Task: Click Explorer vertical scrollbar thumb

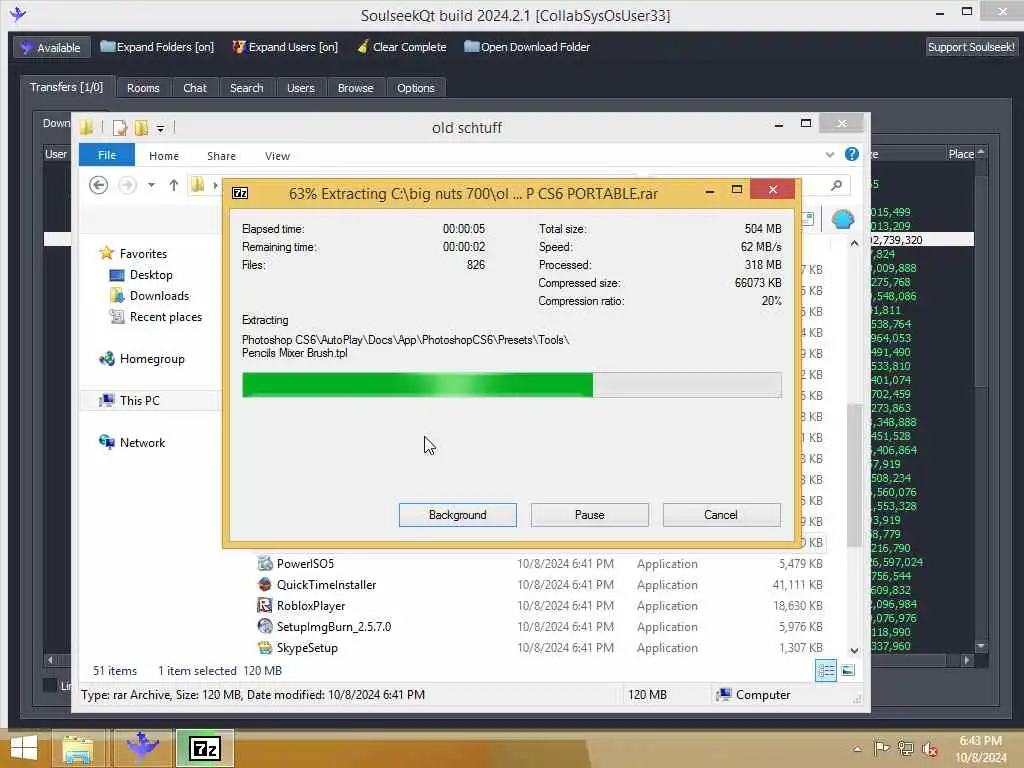Action: coord(854,475)
